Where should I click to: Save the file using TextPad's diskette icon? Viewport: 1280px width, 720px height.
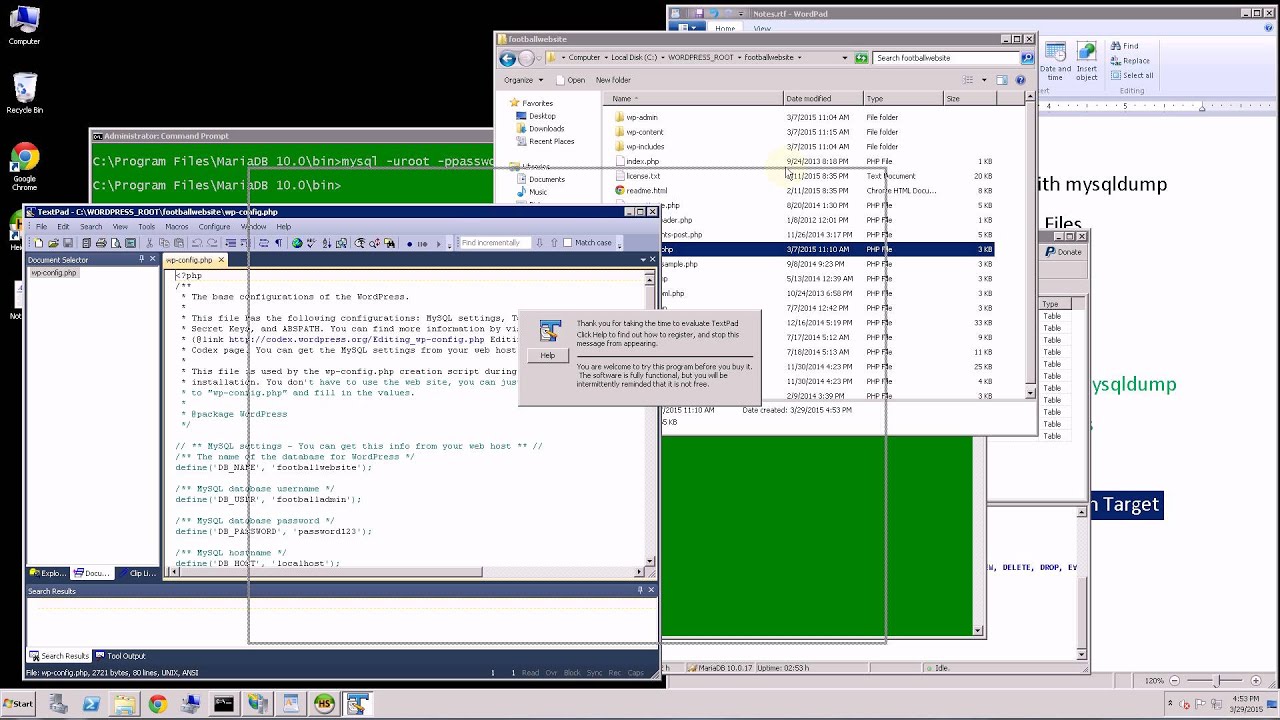coord(68,243)
